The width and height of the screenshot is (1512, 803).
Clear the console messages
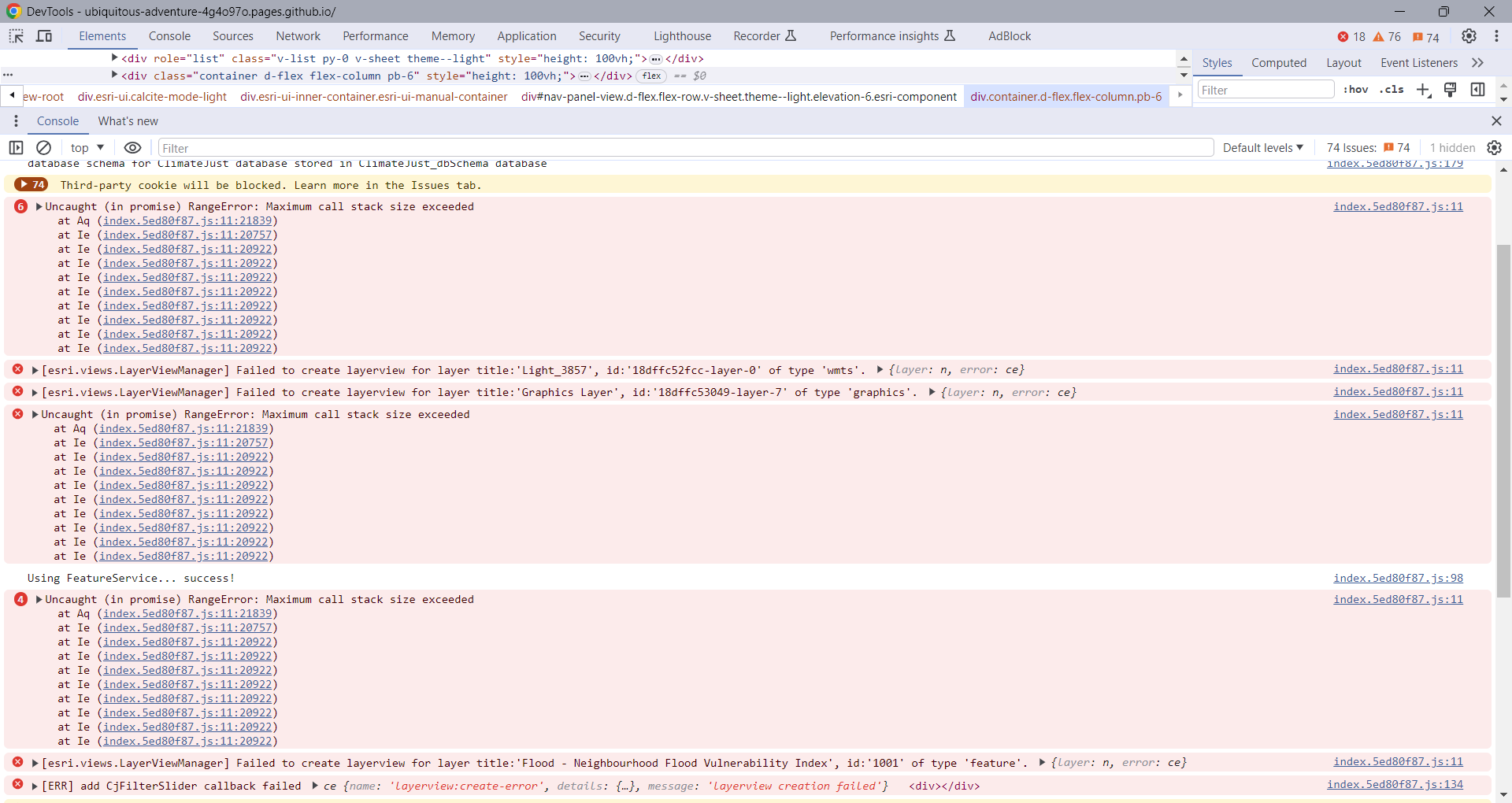(43, 147)
